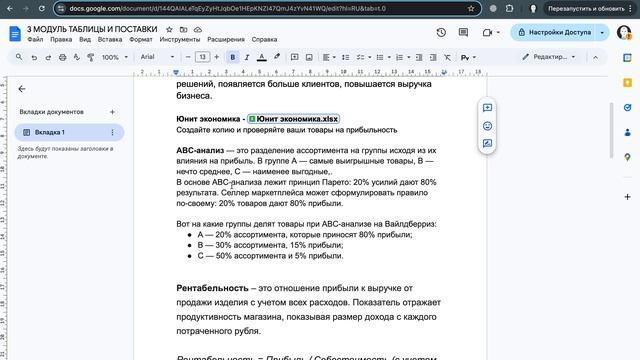The image size is (640, 360).
Task: Open Arial font family dropdown
Action: [x=157, y=57]
